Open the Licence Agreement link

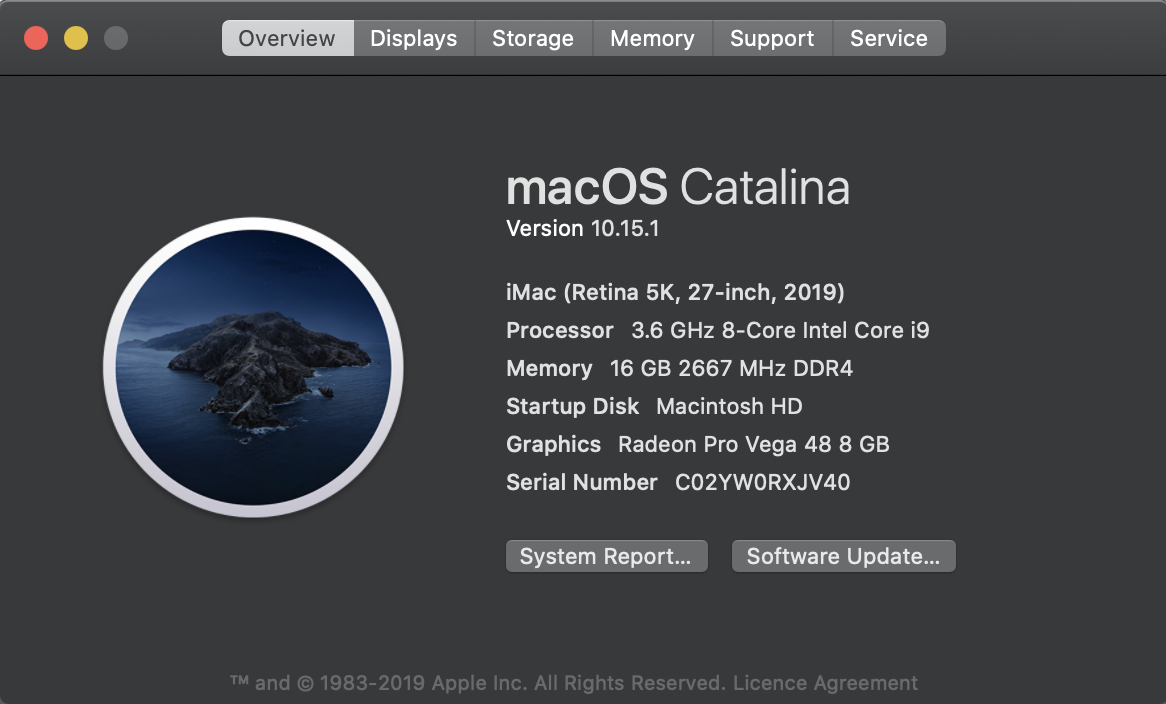[x=825, y=684]
